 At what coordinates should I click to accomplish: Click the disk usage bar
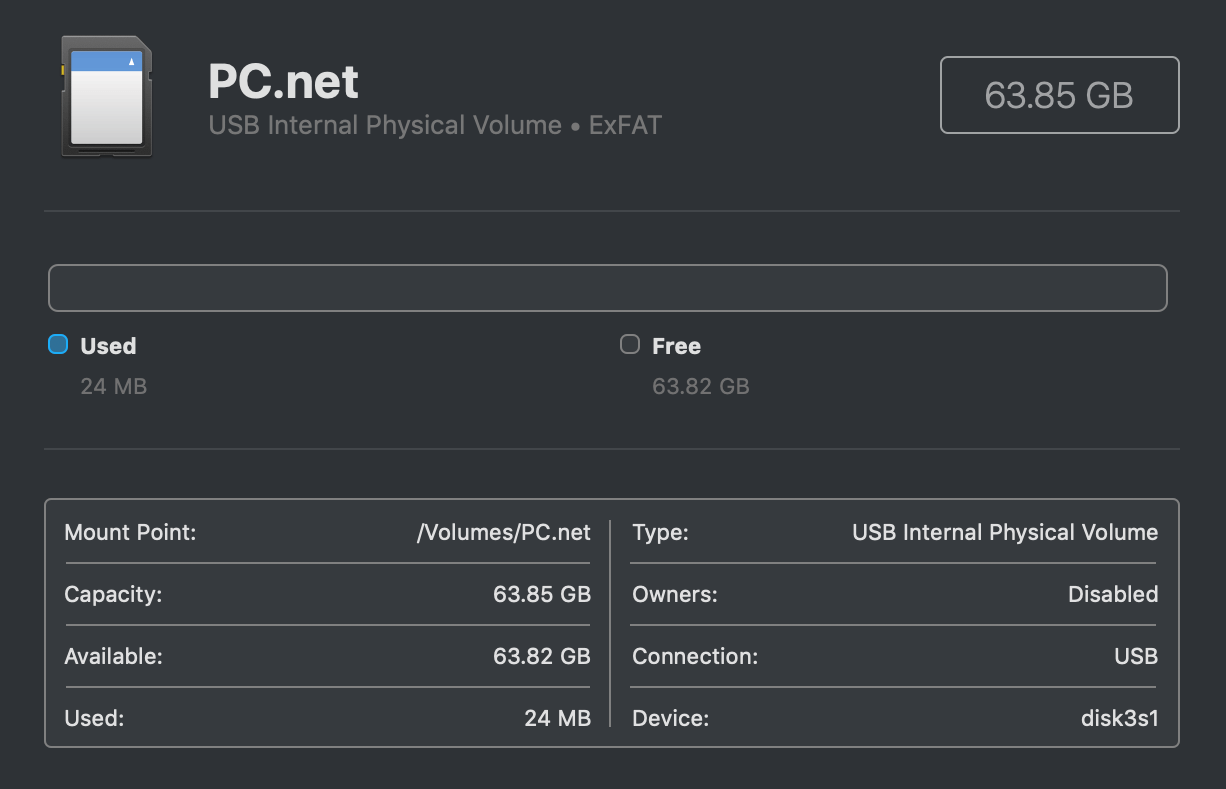point(607,288)
